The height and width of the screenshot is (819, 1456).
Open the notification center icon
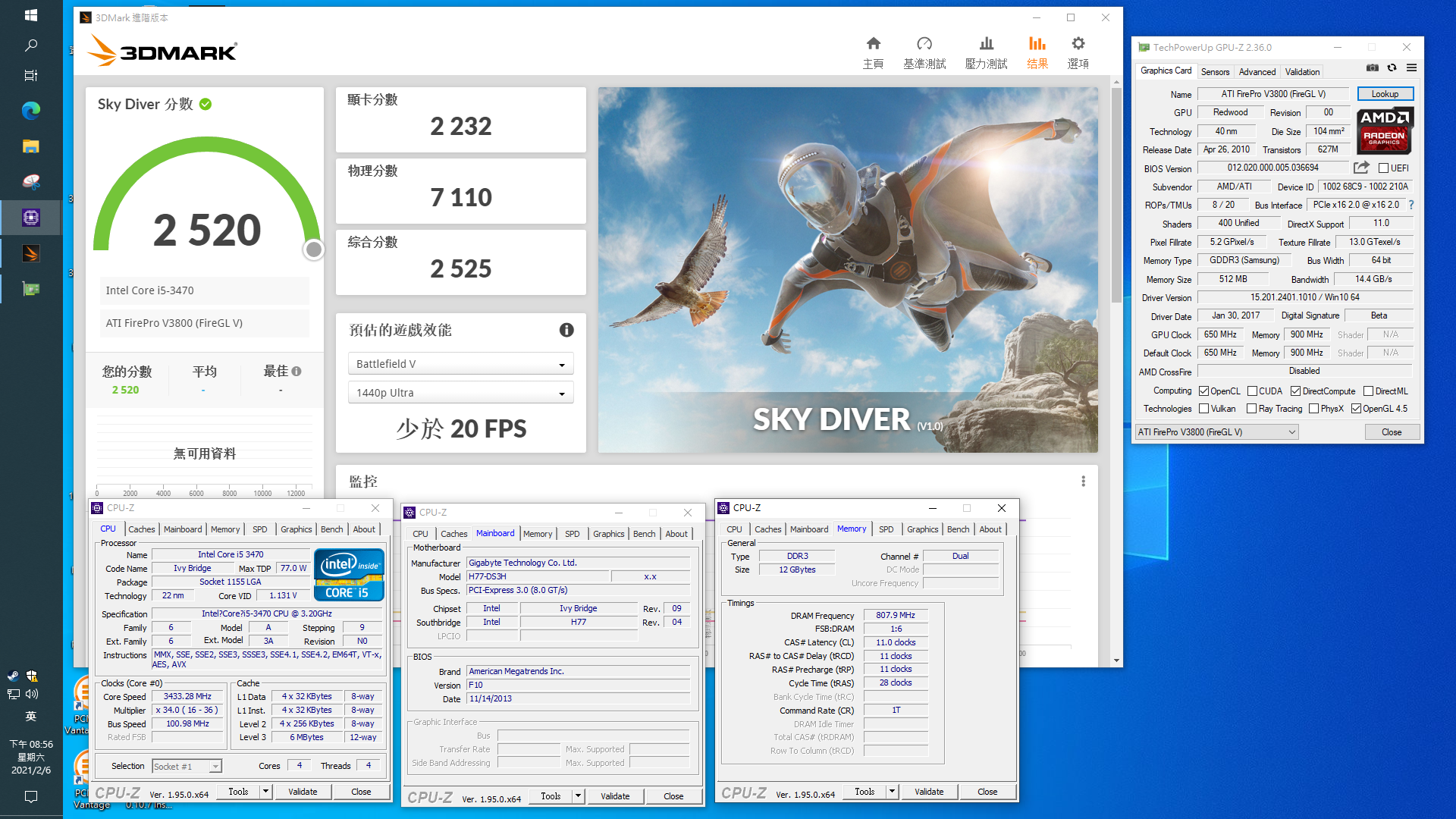[x=31, y=796]
